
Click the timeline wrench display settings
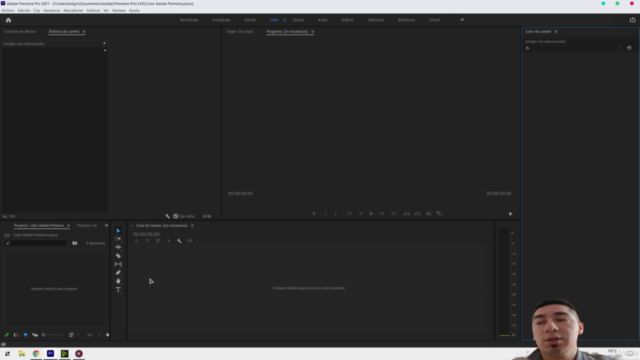point(179,241)
